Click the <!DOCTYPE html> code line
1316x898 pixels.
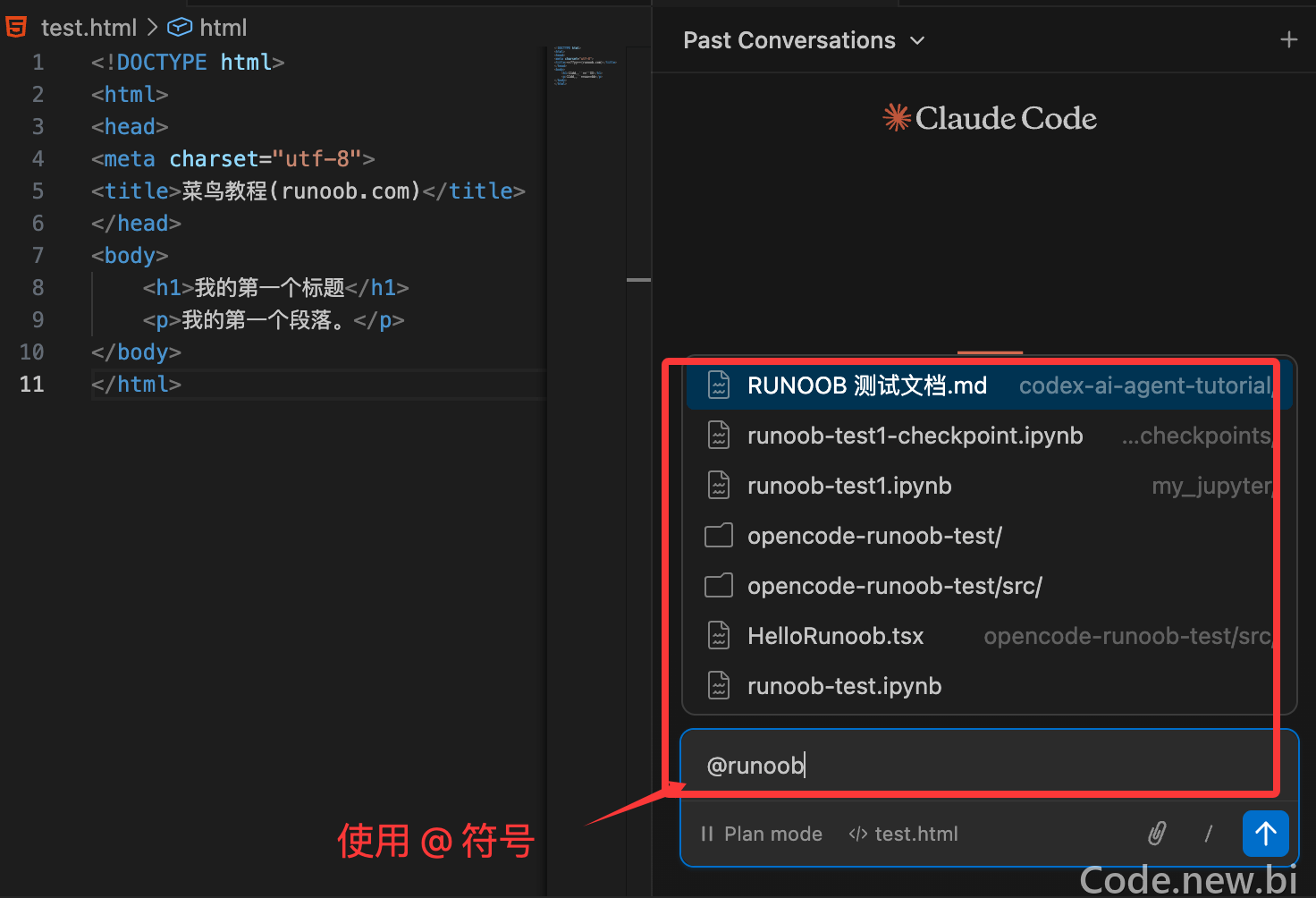(188, 63)
